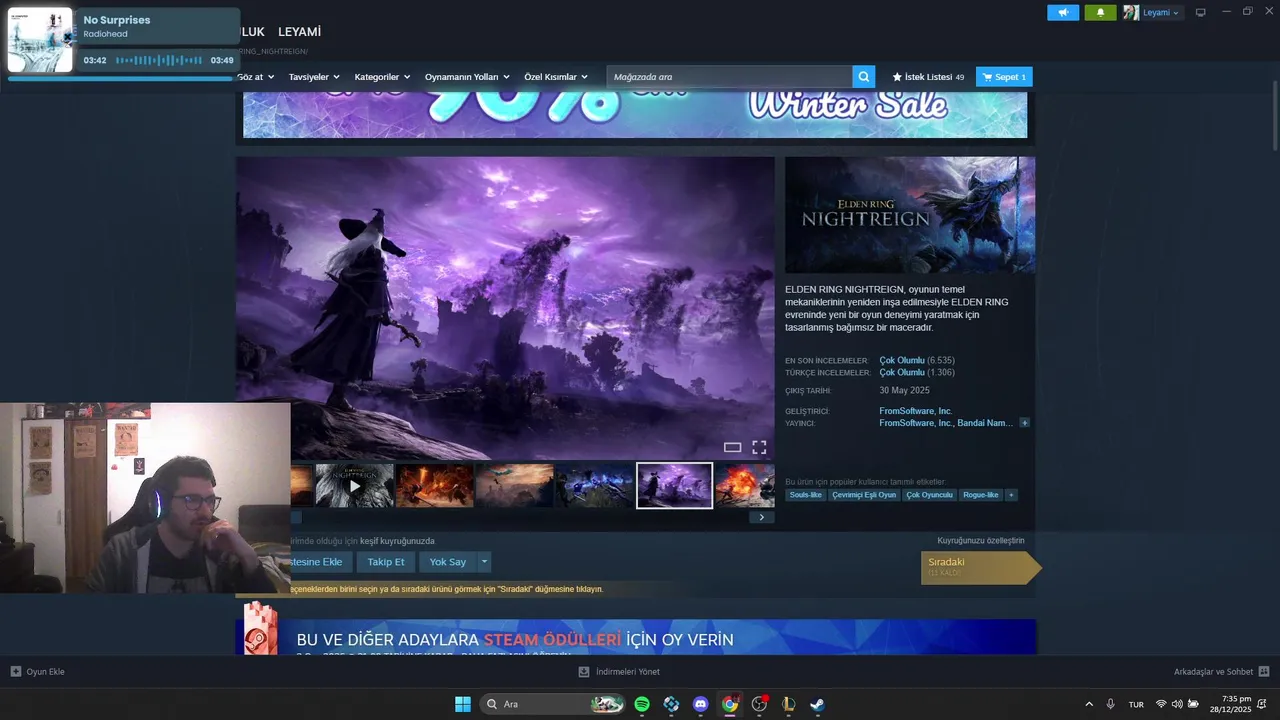Click Çok Olumlu recent reviews link
This screenshot has width=1280, height=720.
click(902, 360)
